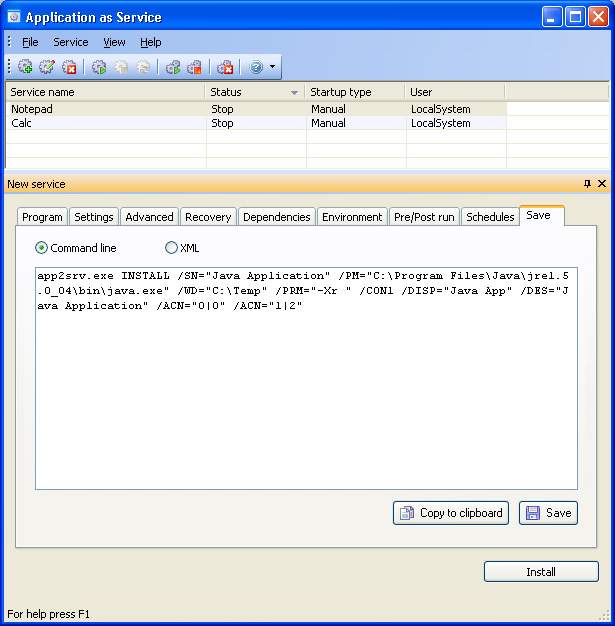Click the remove all services icon
This screenshot has width=615, height=626.
coord(225,67)
